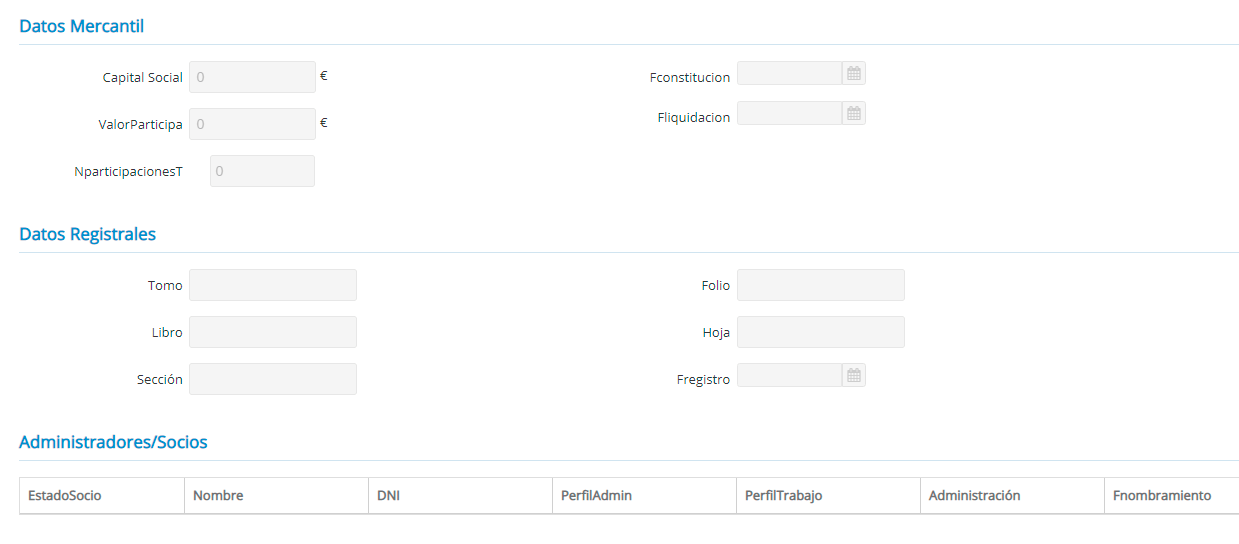Click the DNI column header
Screen dimensions: 1239x544
click(x=389, y=496)
